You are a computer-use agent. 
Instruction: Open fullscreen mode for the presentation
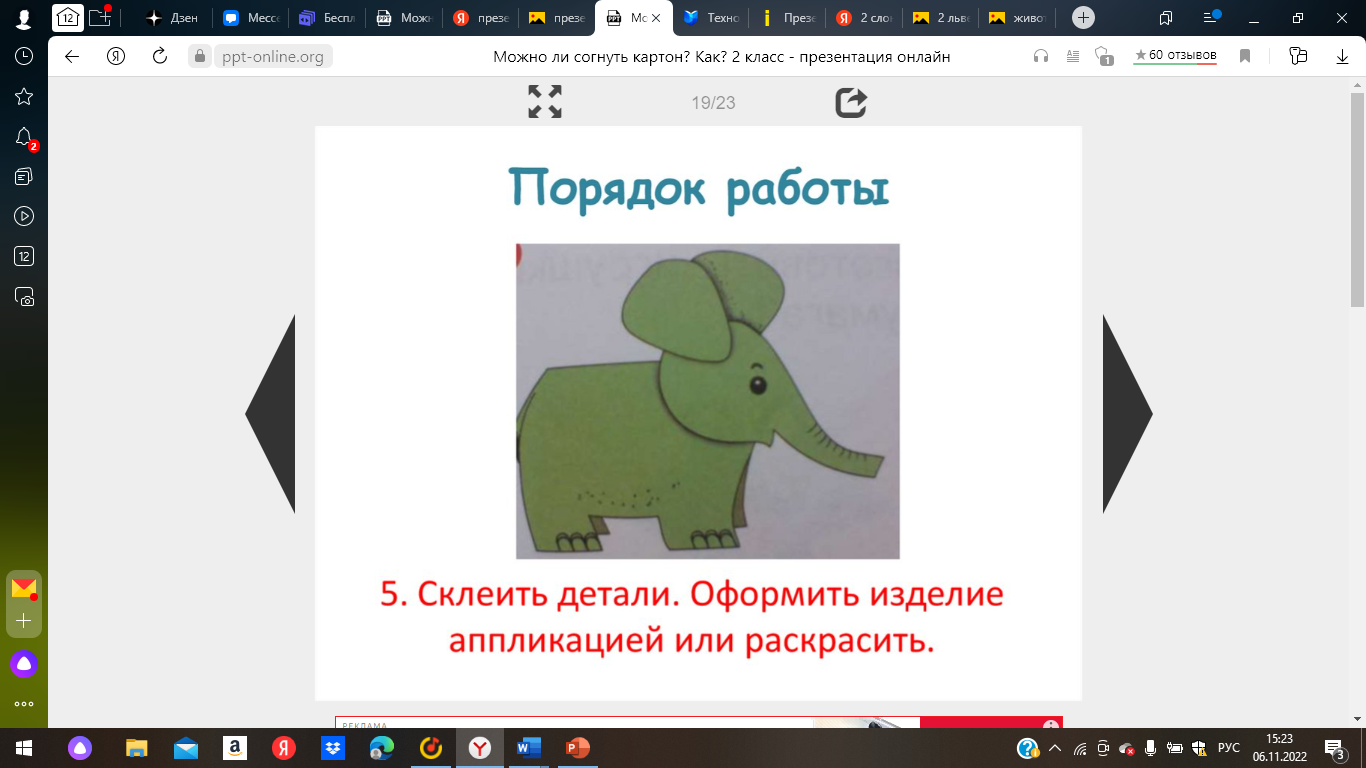(545, 101)
